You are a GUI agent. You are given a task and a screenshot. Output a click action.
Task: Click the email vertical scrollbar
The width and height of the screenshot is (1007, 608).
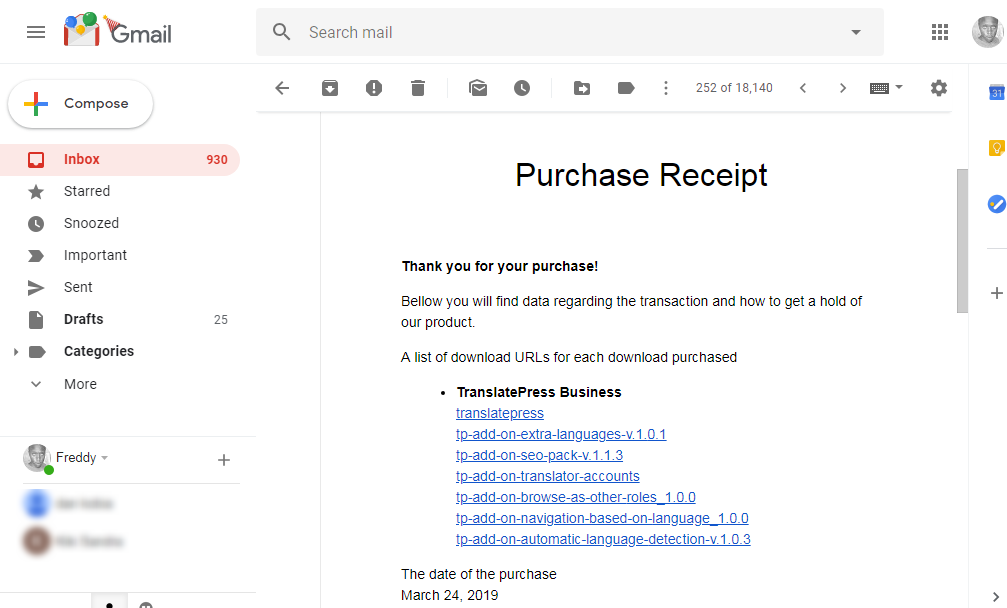pos(962,240)
